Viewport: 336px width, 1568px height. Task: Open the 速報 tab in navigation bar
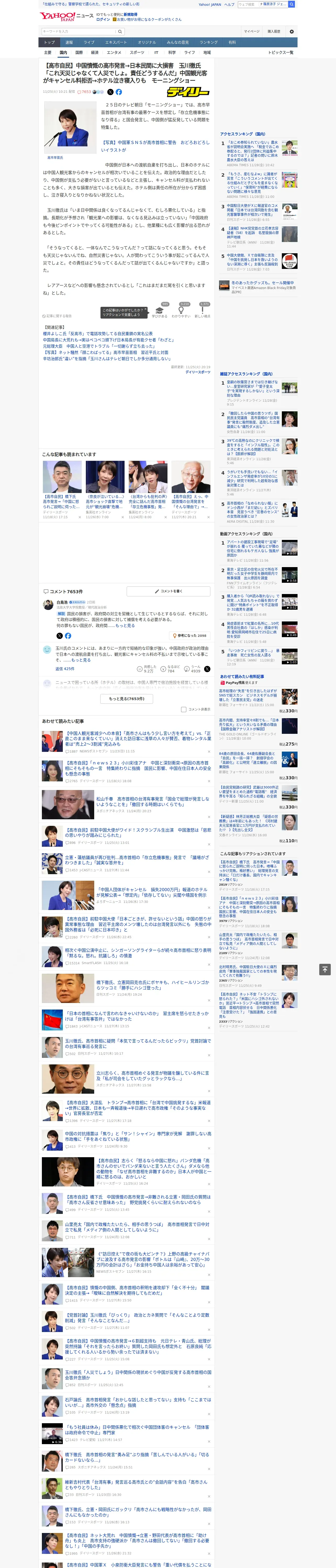coord(69,43)
